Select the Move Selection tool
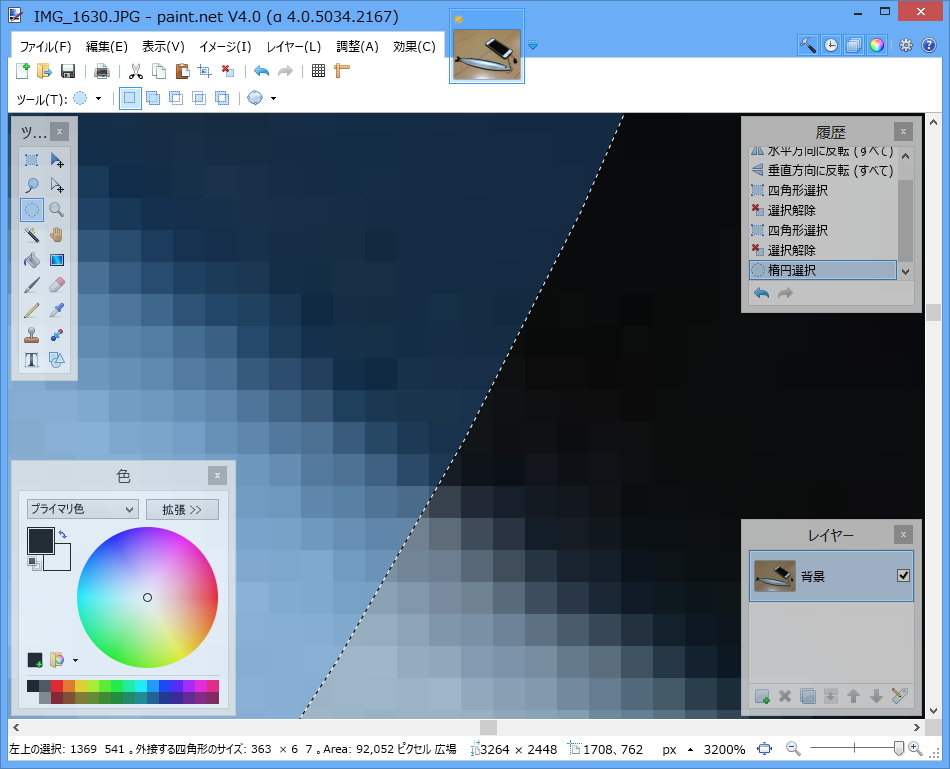The image size is (950, 769). 57,185
